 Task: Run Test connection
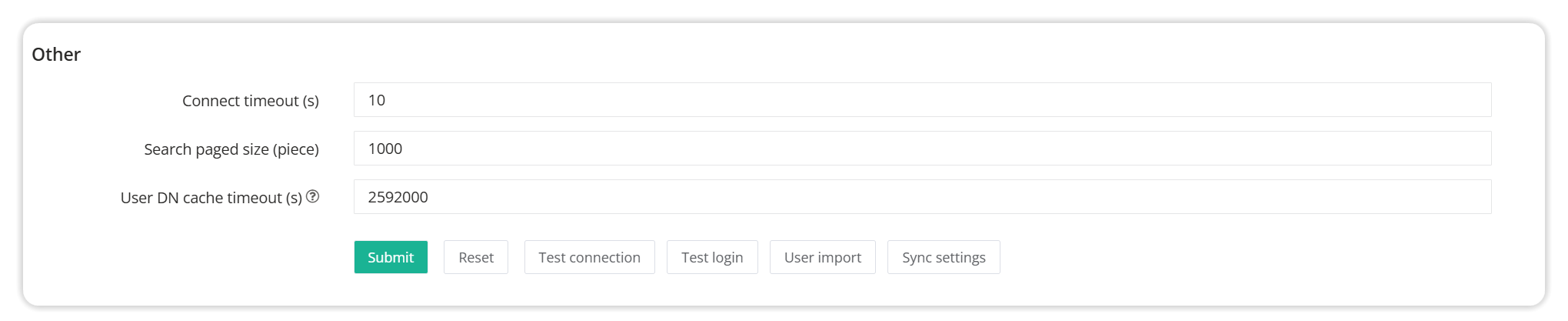tap(590, 257)
